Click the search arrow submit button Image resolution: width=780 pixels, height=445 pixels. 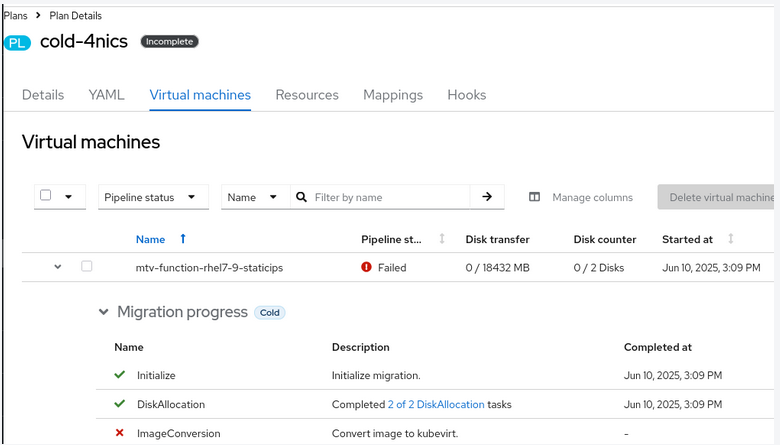[x=487, y=197]
